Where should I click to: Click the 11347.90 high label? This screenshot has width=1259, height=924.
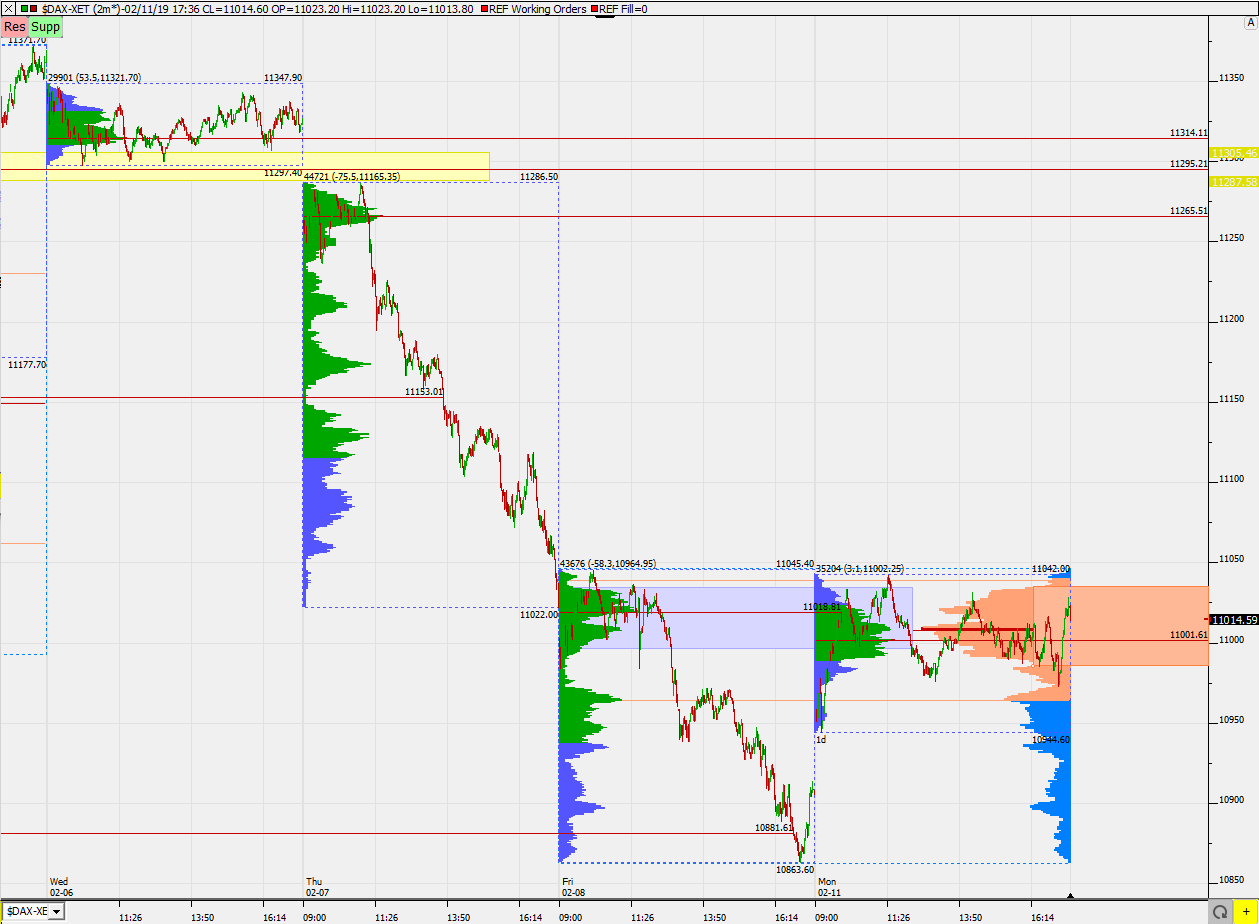click(283, 77)
